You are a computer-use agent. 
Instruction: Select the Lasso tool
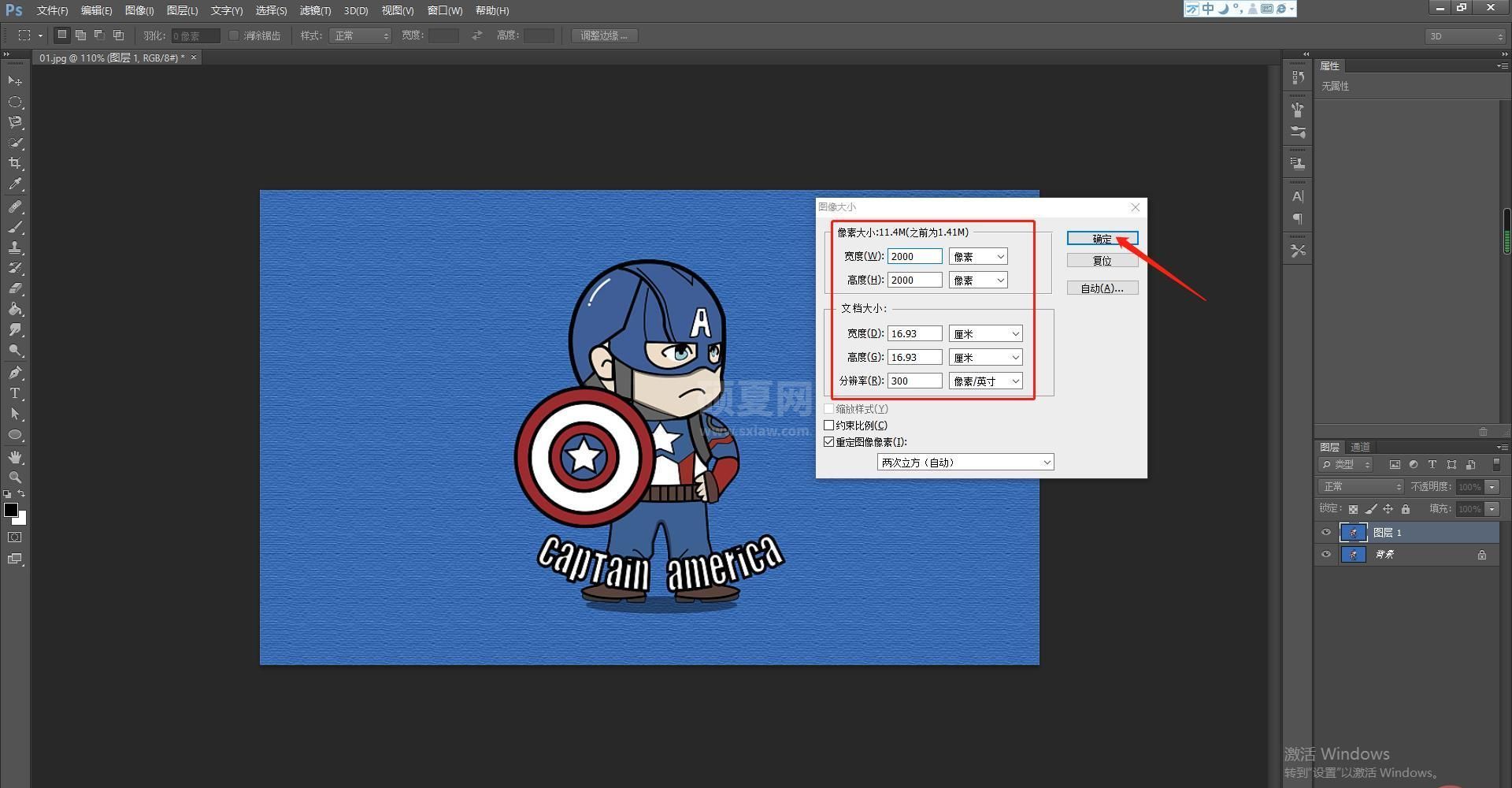[15, 122]
